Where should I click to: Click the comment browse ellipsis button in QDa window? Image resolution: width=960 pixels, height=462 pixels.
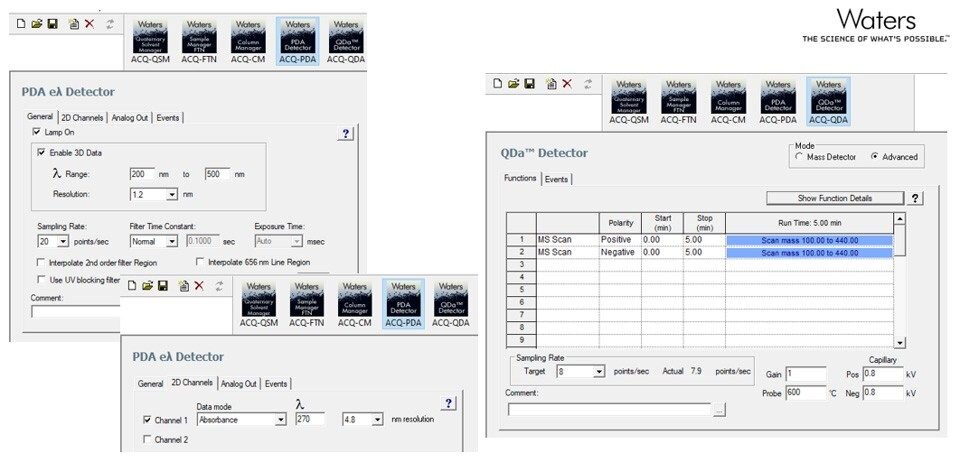pos(719,411)
